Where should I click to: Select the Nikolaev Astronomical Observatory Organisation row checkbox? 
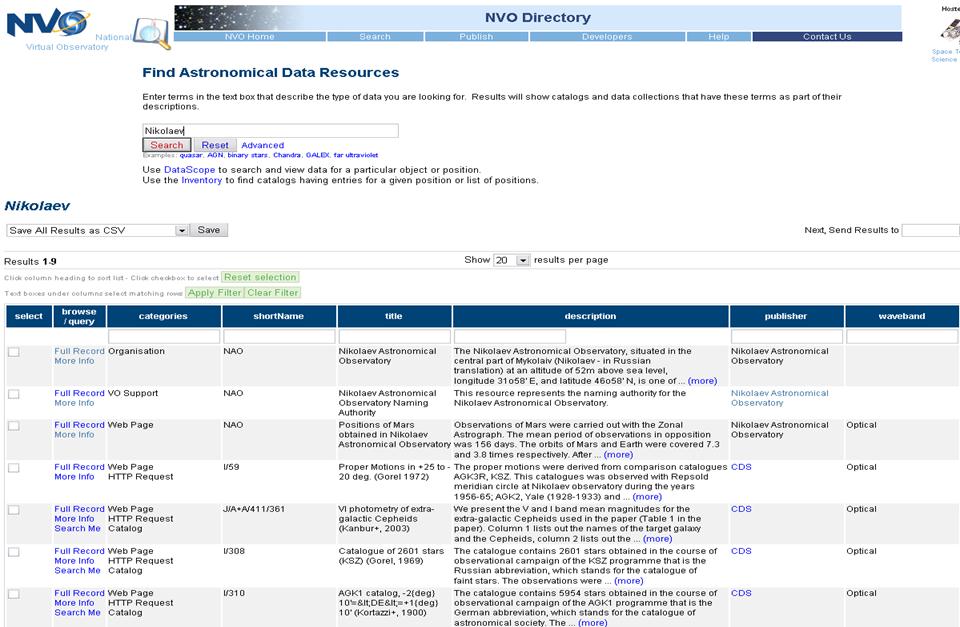13,352
